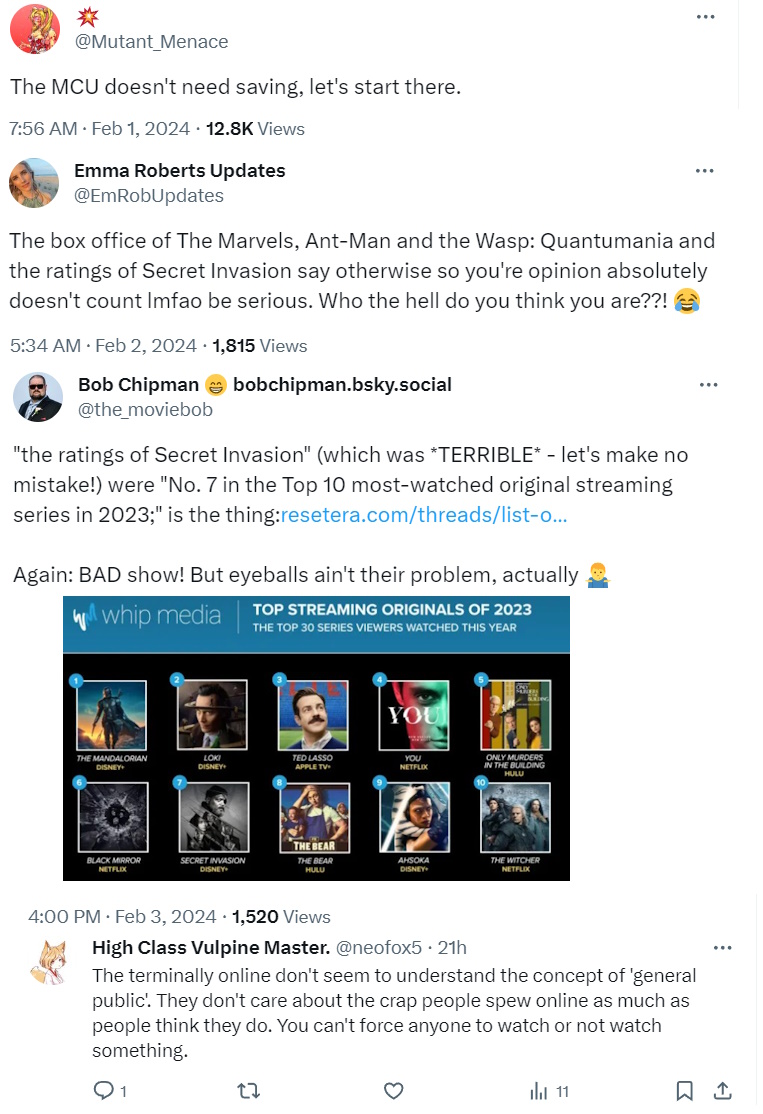This screenshot has width=763, height=1114.
Task: Open more options on Emma Roberts Updates tweet
Action: [x=704, y=171]
